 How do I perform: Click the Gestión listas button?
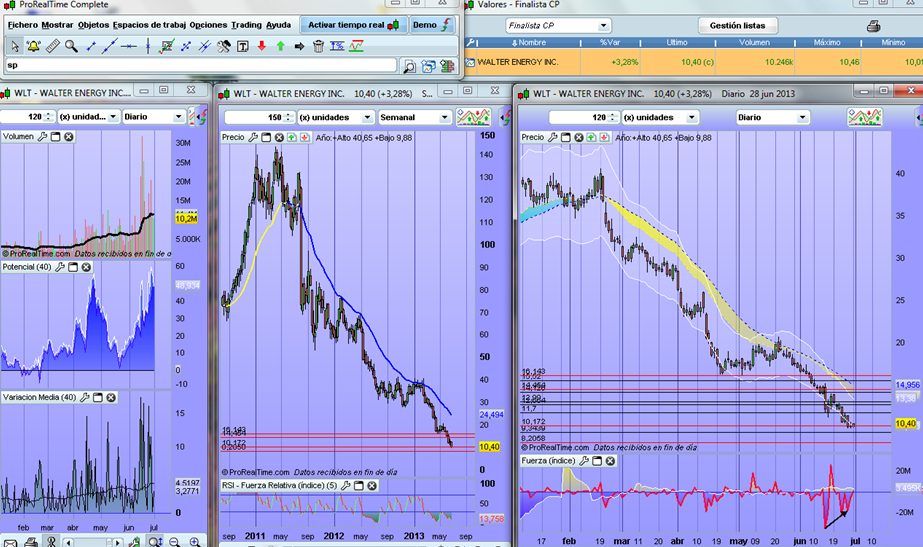[x=736, y=25]
